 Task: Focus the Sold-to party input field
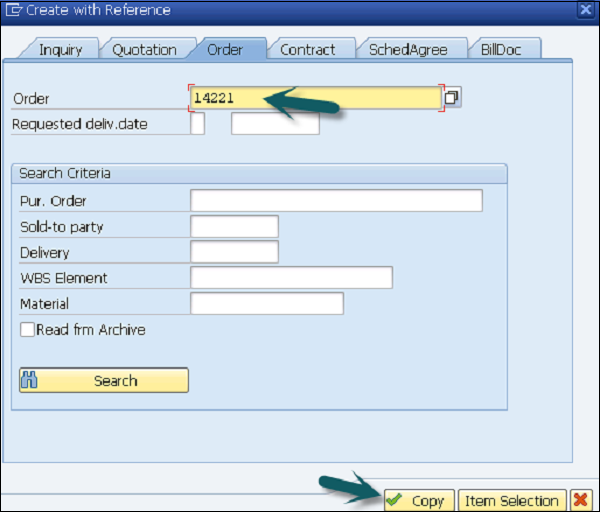point(234,226)
